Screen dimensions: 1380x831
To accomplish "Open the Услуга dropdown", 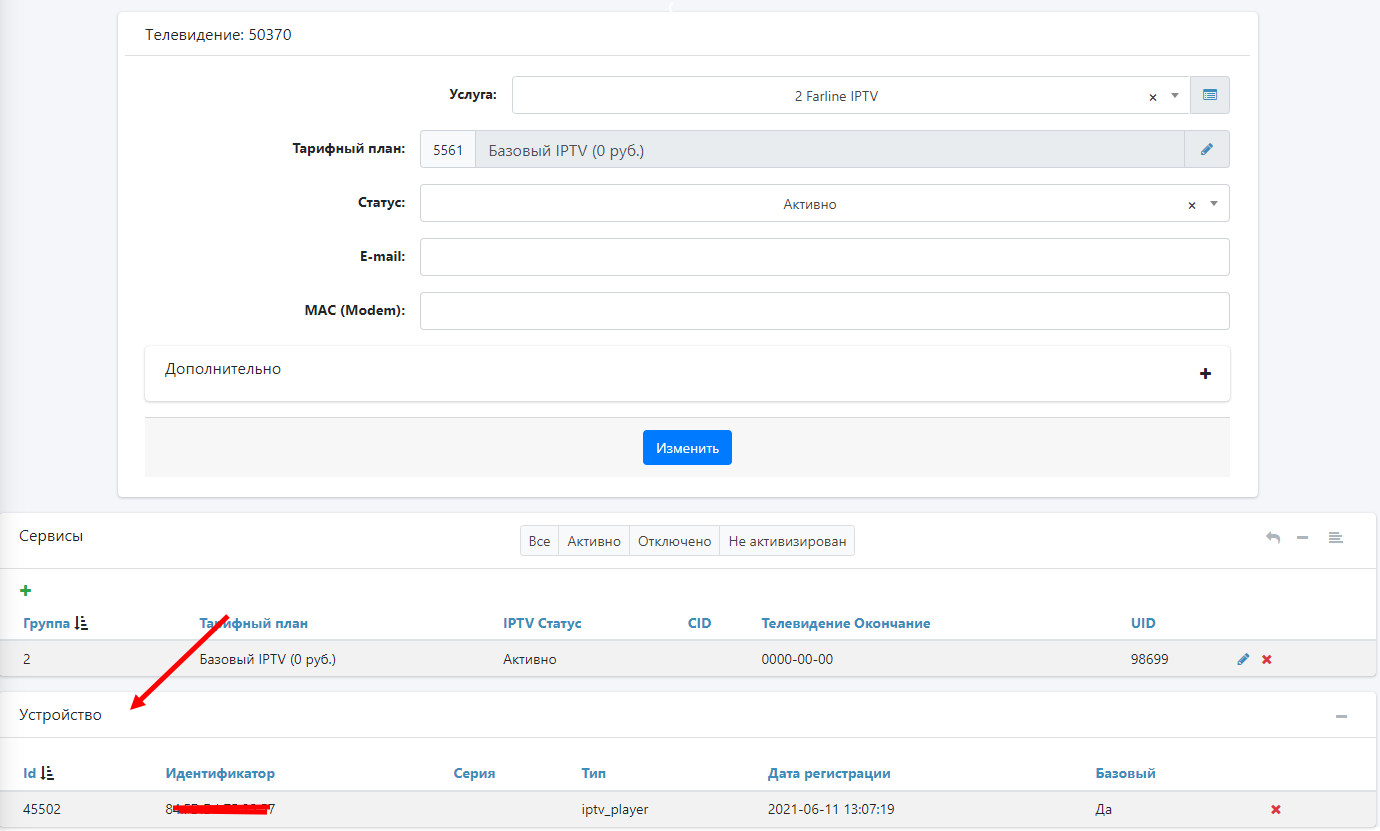I will point(1175,96).
